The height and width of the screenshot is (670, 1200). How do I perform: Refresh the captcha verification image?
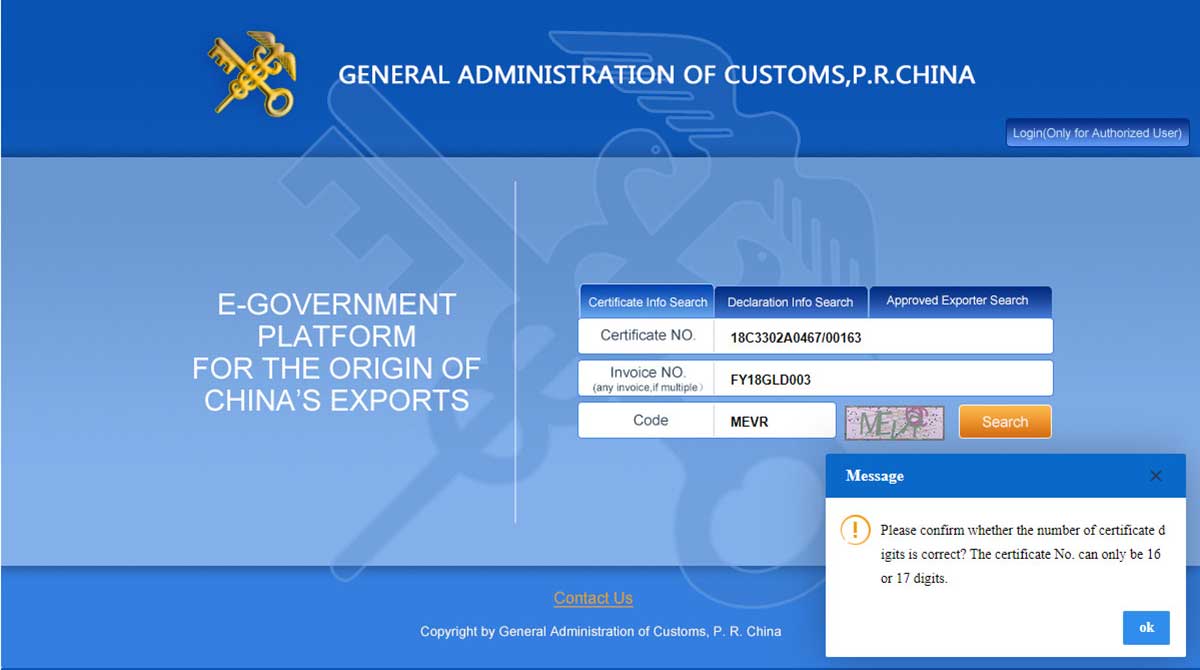click(x=894, y=422)
